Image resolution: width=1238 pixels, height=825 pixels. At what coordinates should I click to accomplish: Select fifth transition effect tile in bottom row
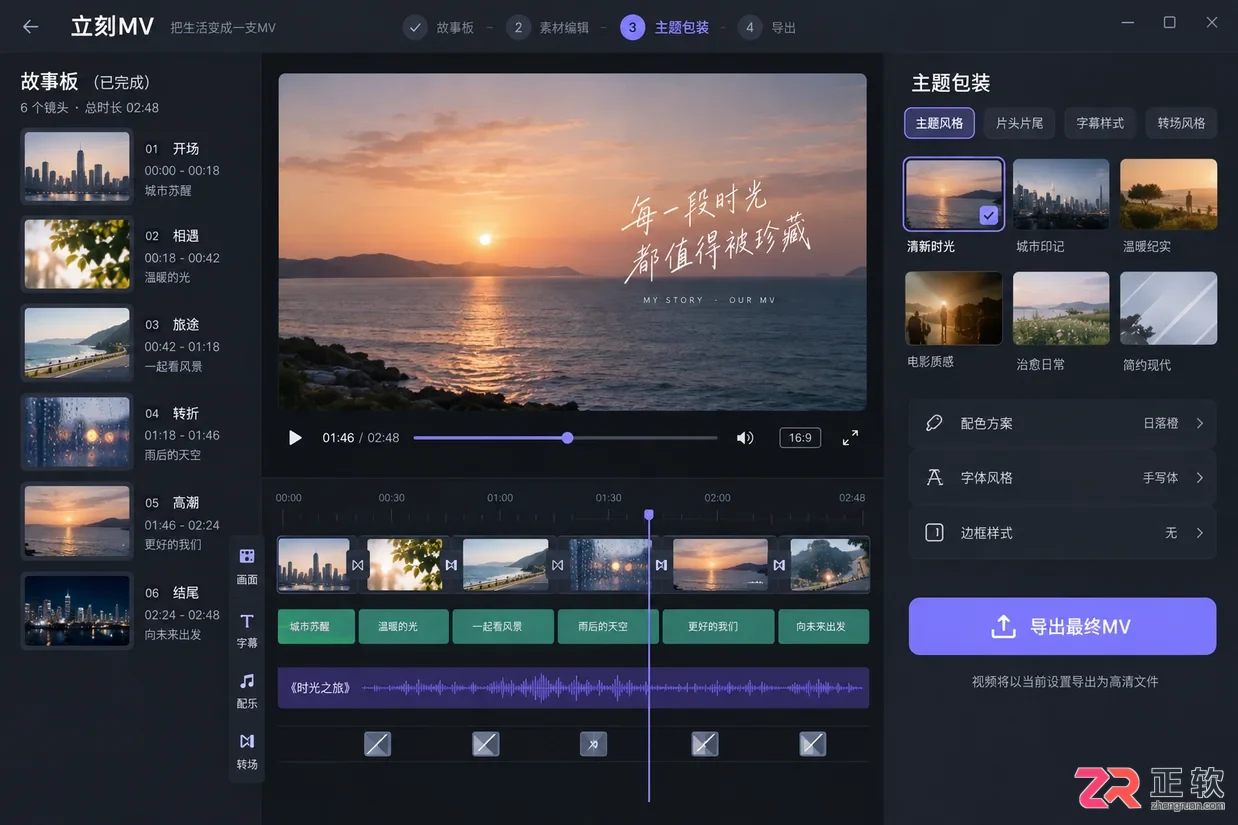813,743
